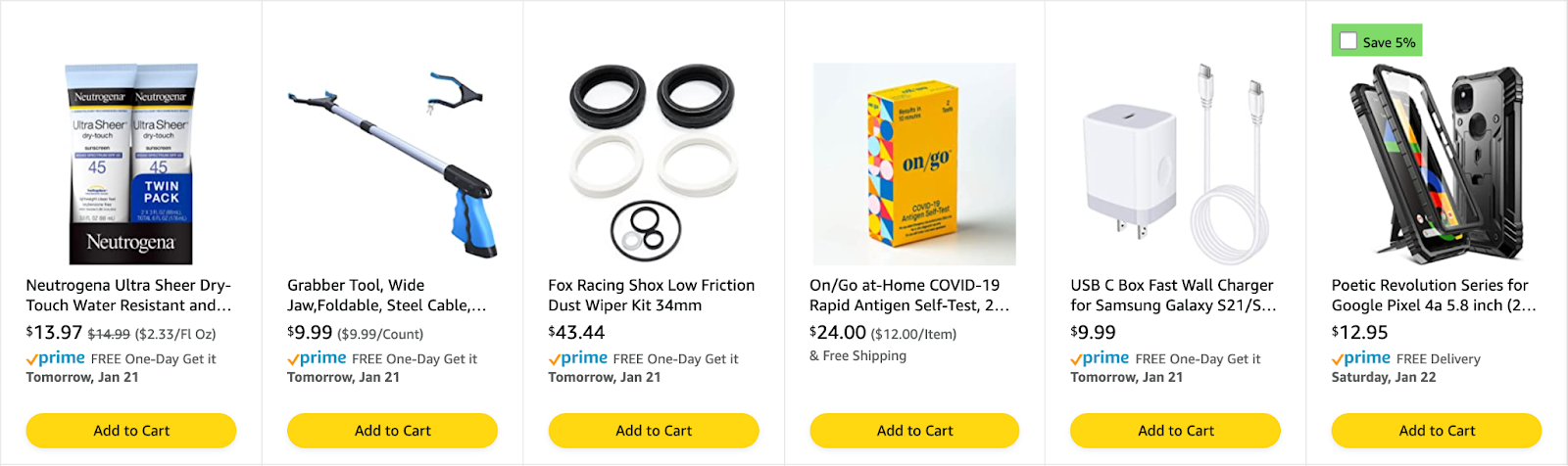This screenshot has height=466, width=1568.
Task: Open the USB C wall charger image
Action: click(1176, 164)
